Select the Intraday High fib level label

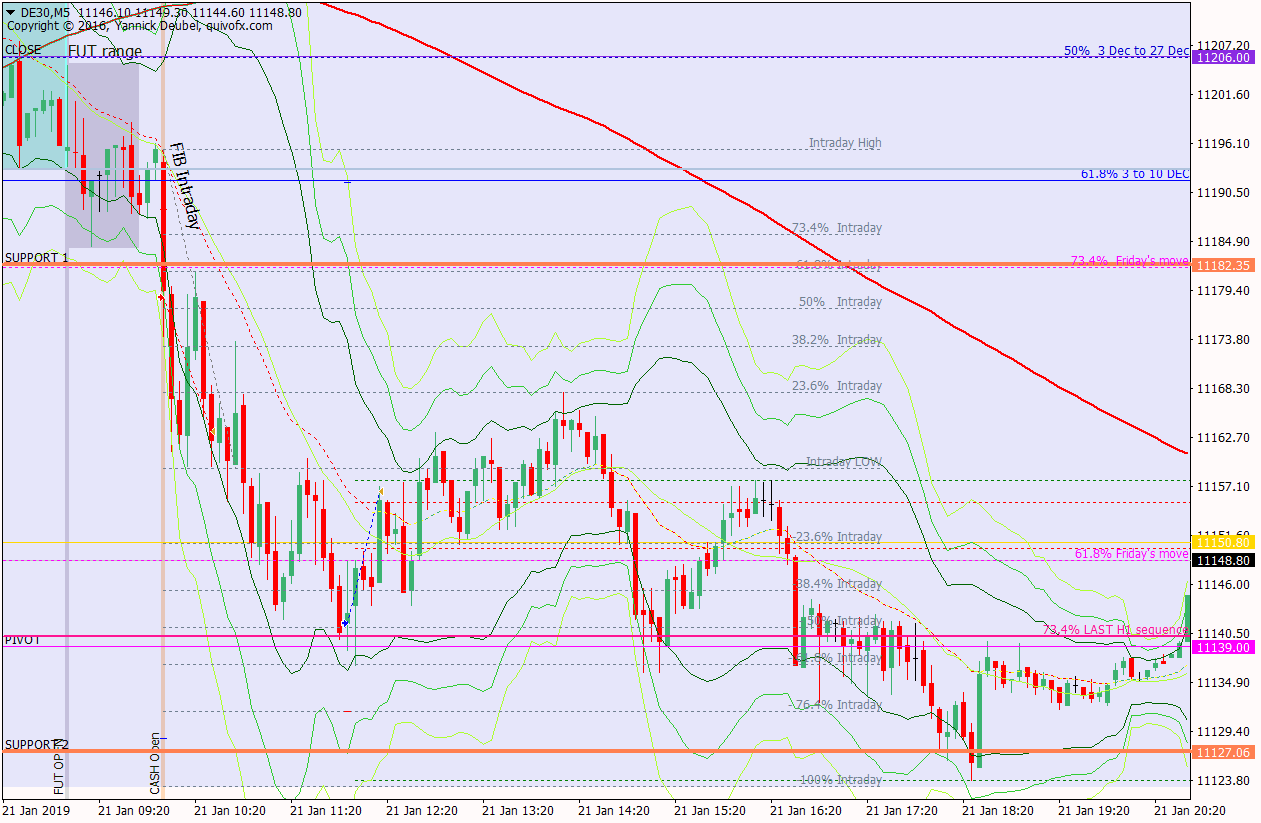pyautogui.click(x=845, y=143)
